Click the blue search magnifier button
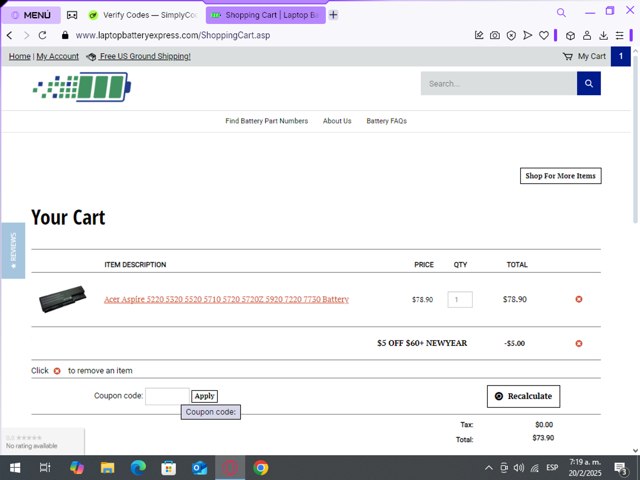 (x=589, y=83)
